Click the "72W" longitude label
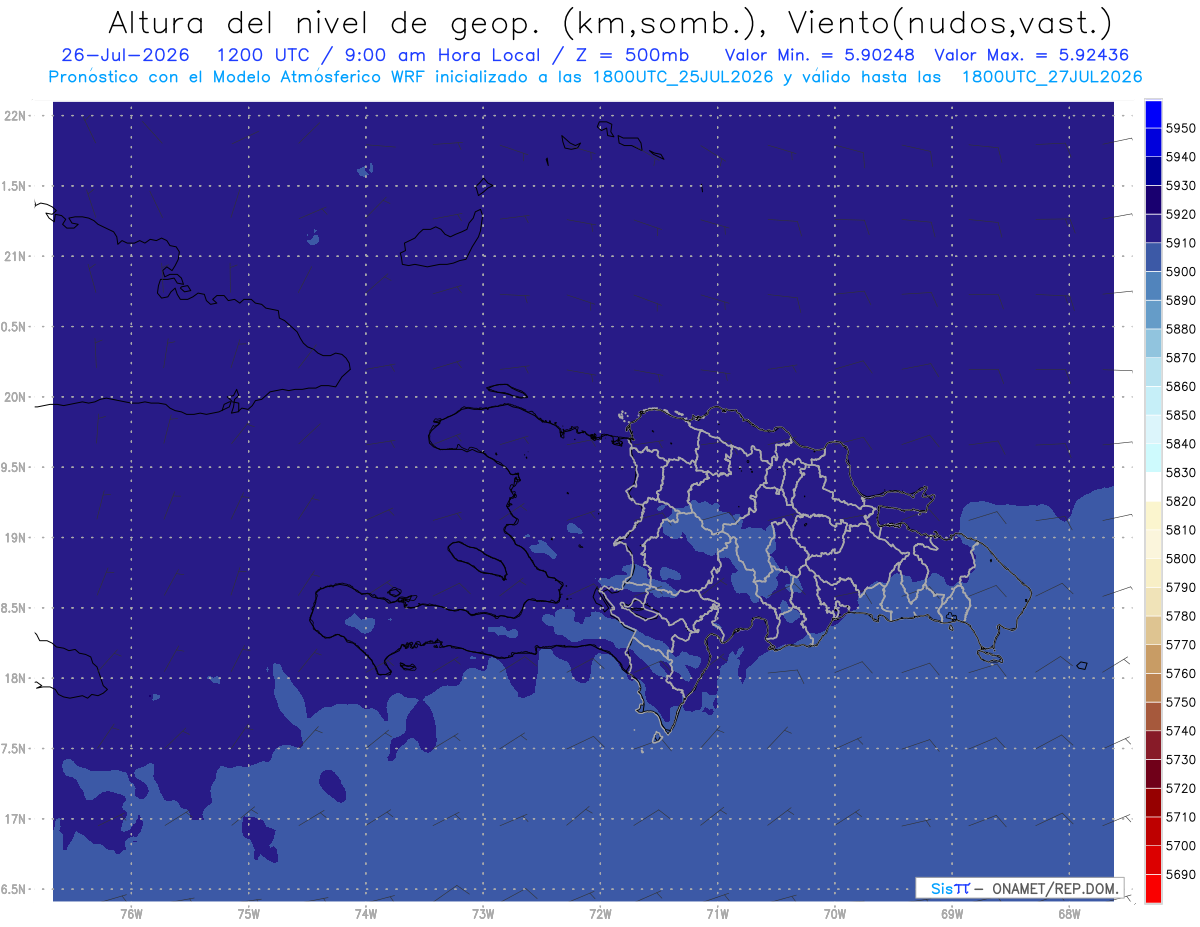1200x927 pixels. [x=600, y=913]
